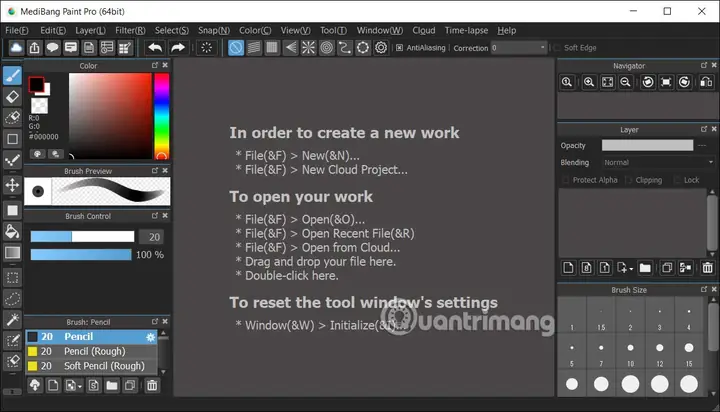720x412 pixels.
Task: Enable the Clipping checkbox
Action: [629, 180]
